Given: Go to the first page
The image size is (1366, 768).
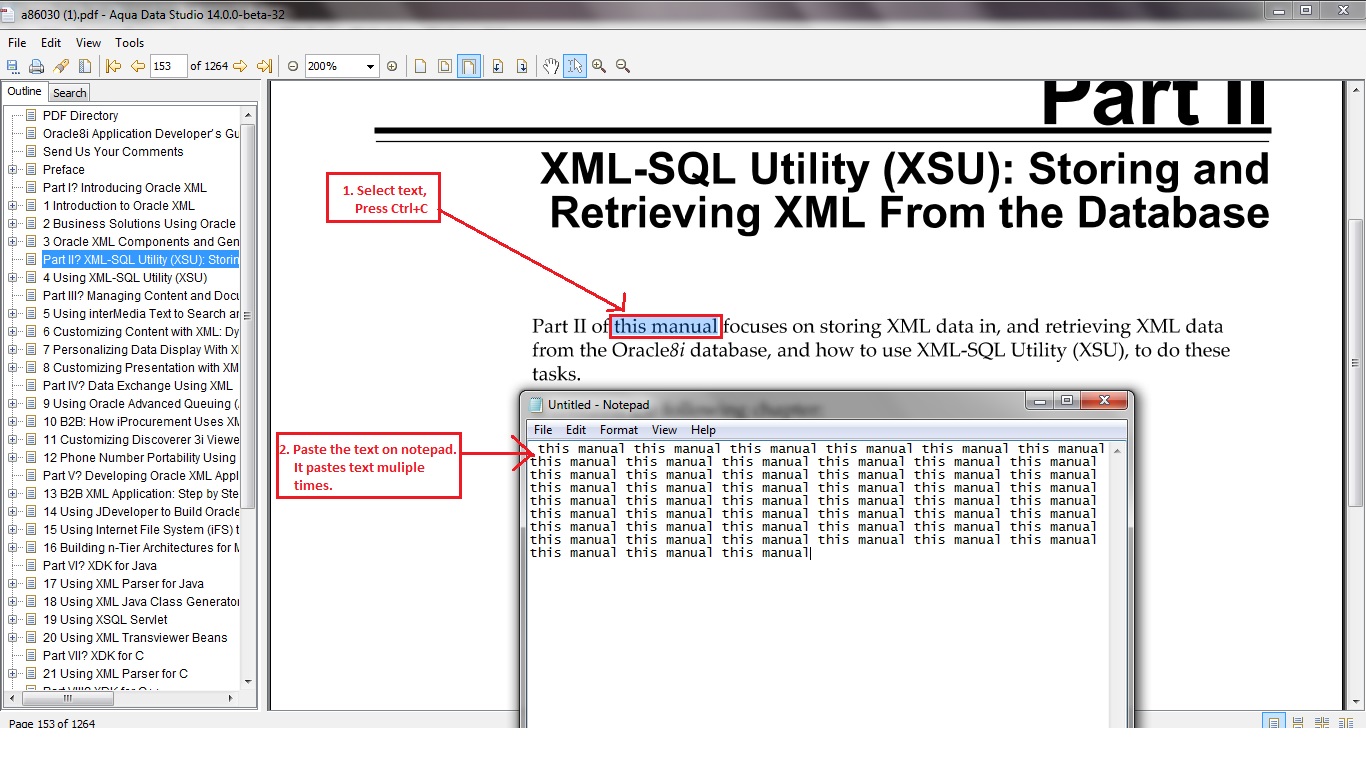Looking at the screenshot, I should pos(113,66).
